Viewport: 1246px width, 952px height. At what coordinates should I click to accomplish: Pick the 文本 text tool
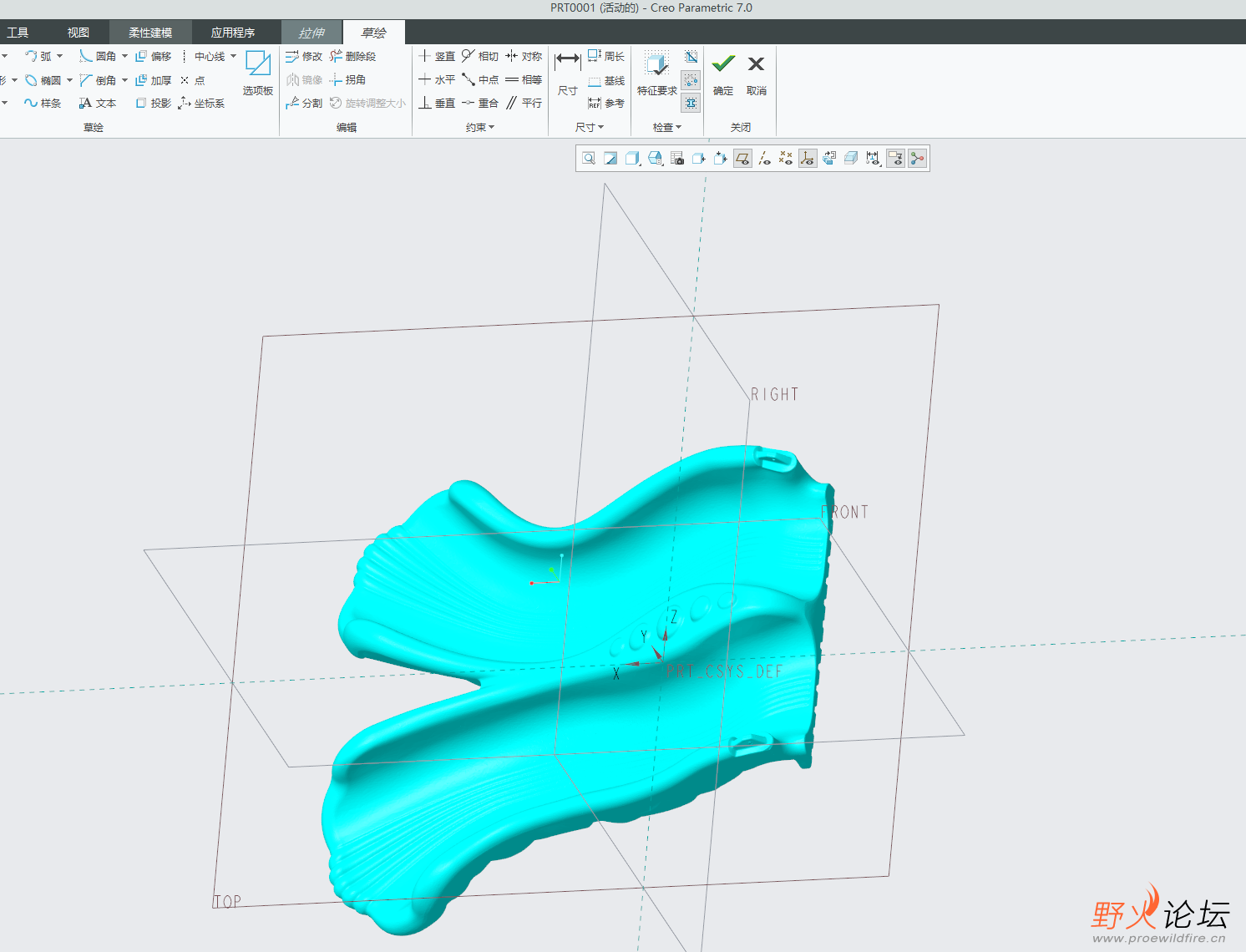tap(97, 103)
